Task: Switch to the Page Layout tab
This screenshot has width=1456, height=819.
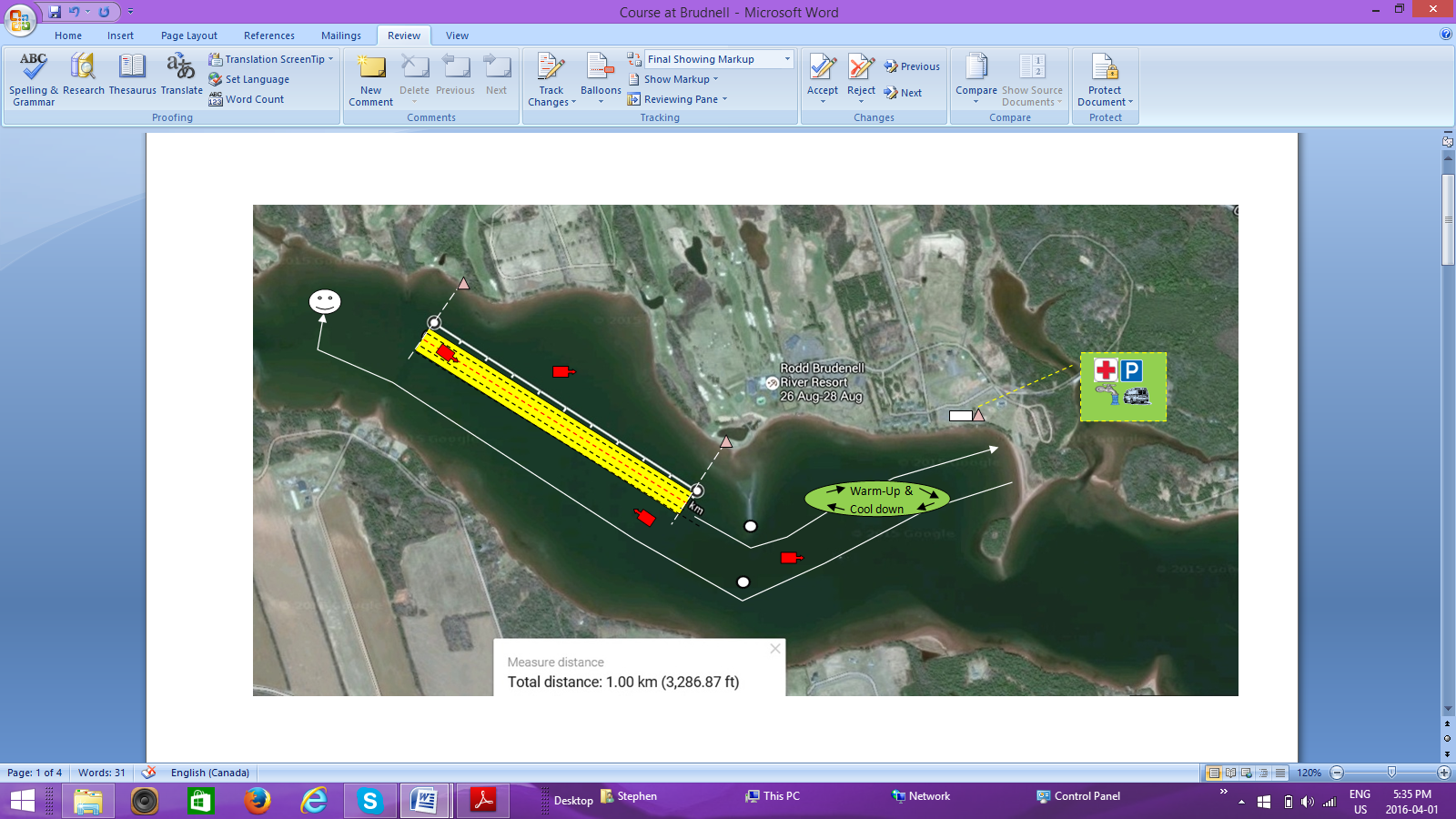Action: tap(189, 35)
